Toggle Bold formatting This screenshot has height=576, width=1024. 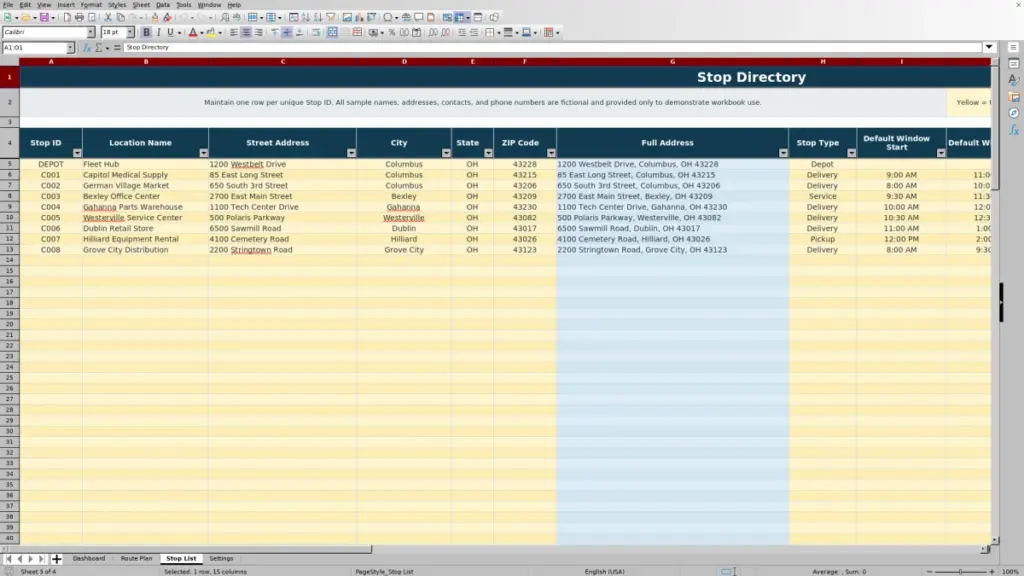coord(146,32)
